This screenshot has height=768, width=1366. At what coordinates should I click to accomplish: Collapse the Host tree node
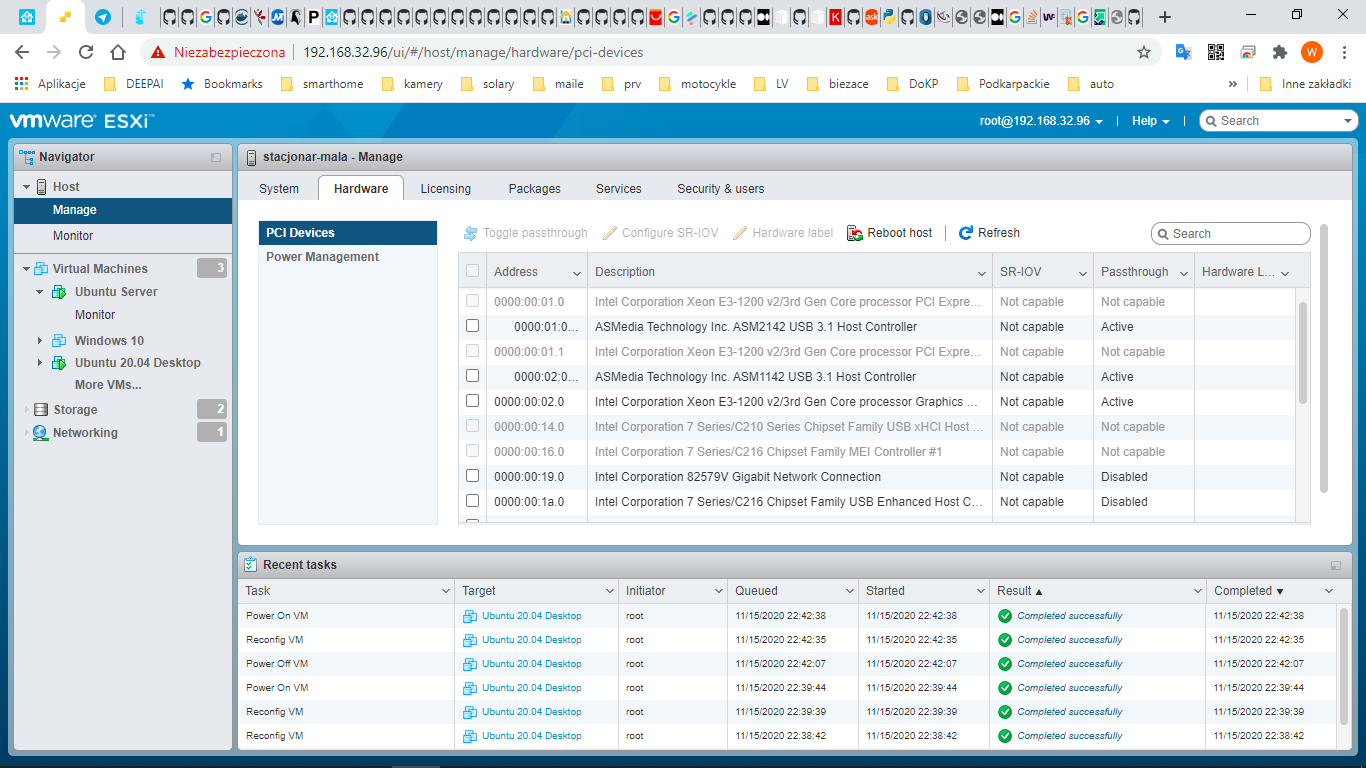click(27, 187)
